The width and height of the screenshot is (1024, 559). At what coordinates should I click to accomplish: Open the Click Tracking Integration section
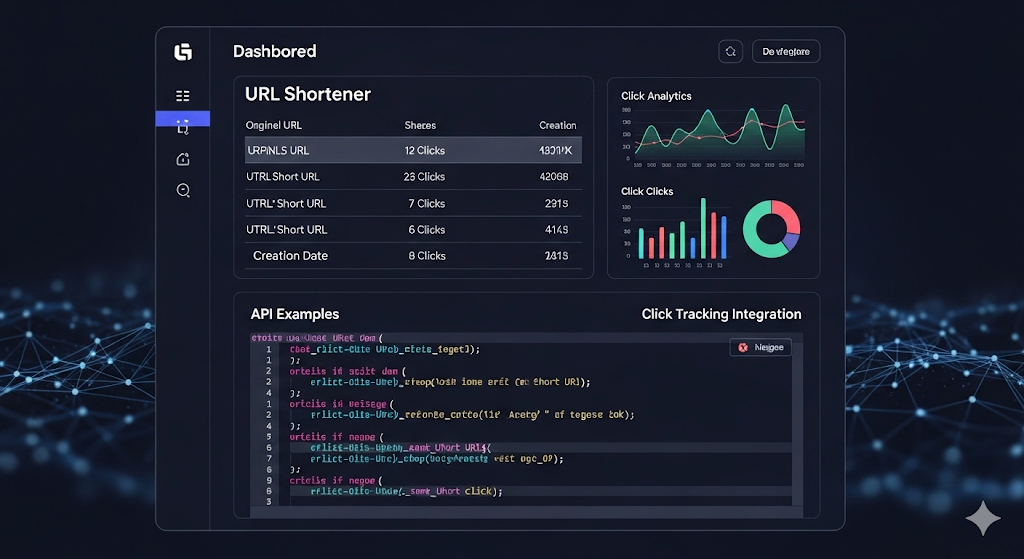(721, 314)
